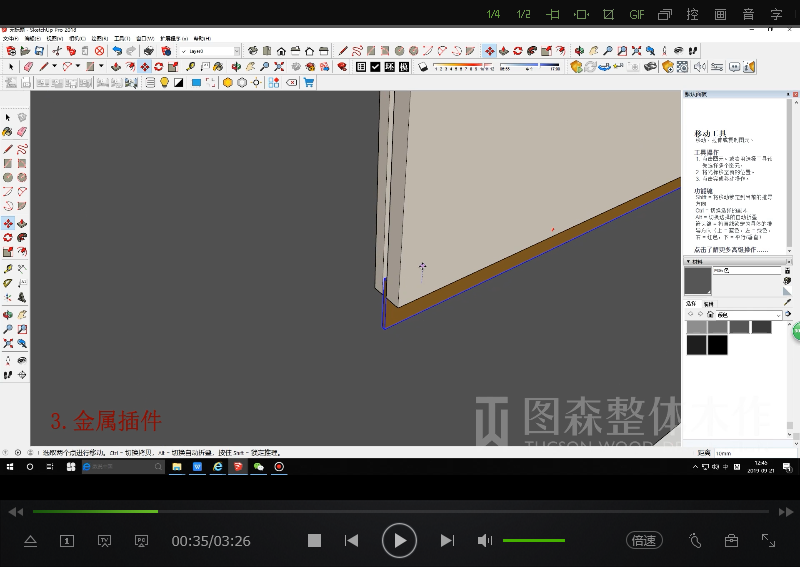Open the materials library dropdown in tray
Viewport: 800px width, 567px height.
click(778, 315)
